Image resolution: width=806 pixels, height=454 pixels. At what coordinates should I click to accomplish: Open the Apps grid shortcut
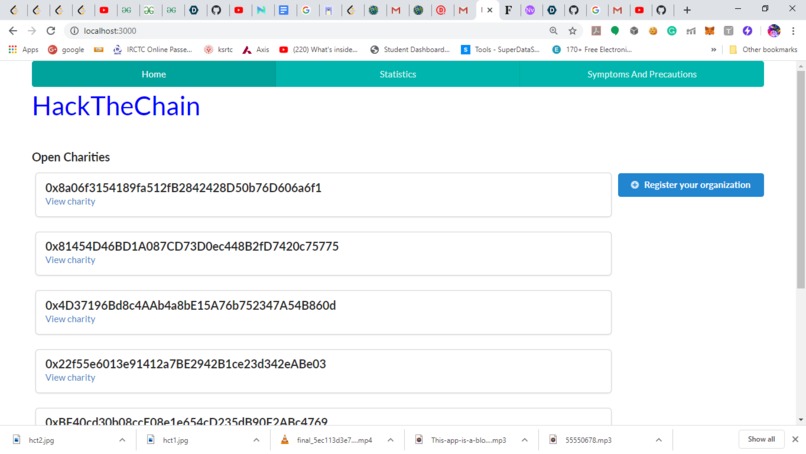click(23, 49)
